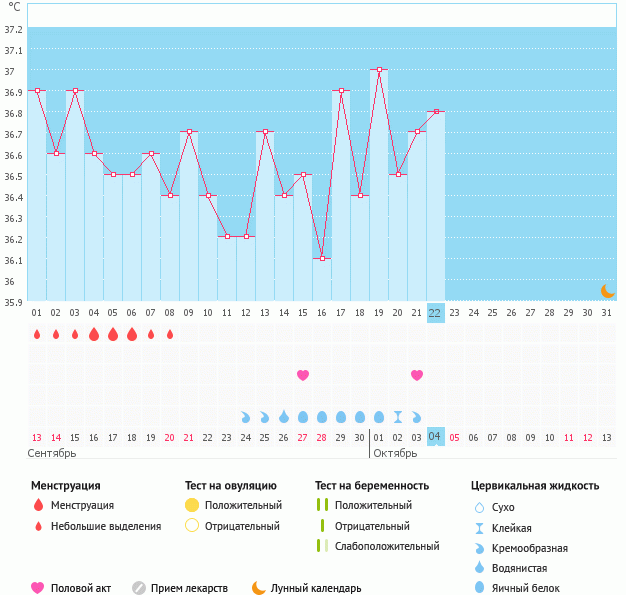This screenshot has width=626, height=595.
Task: Click the sticky fluid hourglass icon on day 20
Action: pyautogui.click(x=398, y=416)
